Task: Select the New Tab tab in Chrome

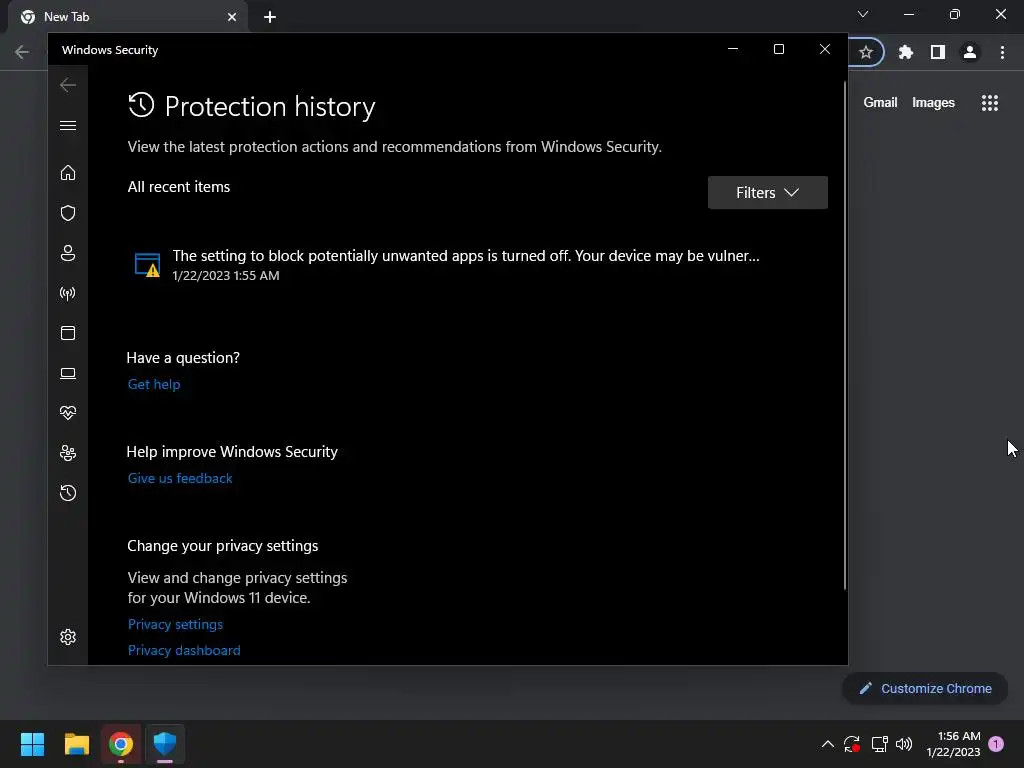Action: 127,17
